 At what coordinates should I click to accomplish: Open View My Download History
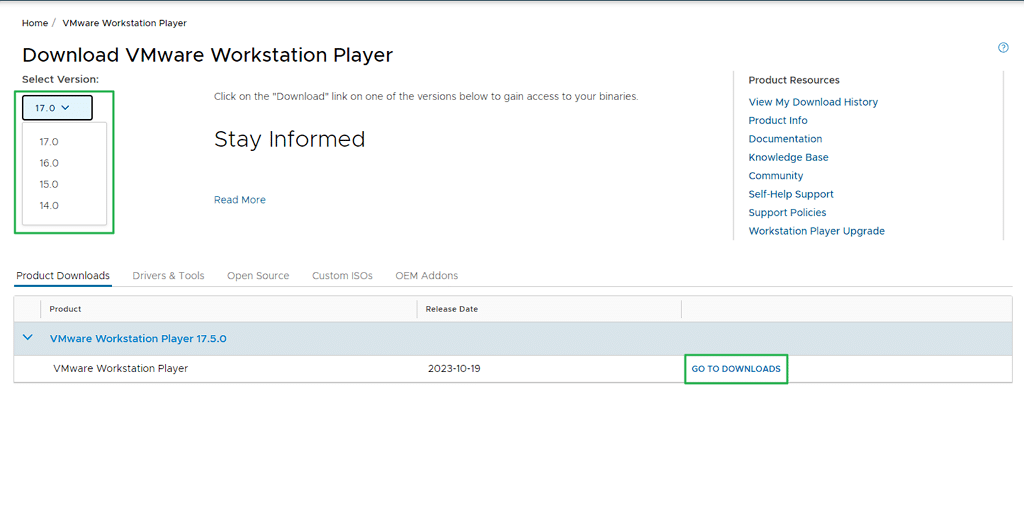(813, 102)
